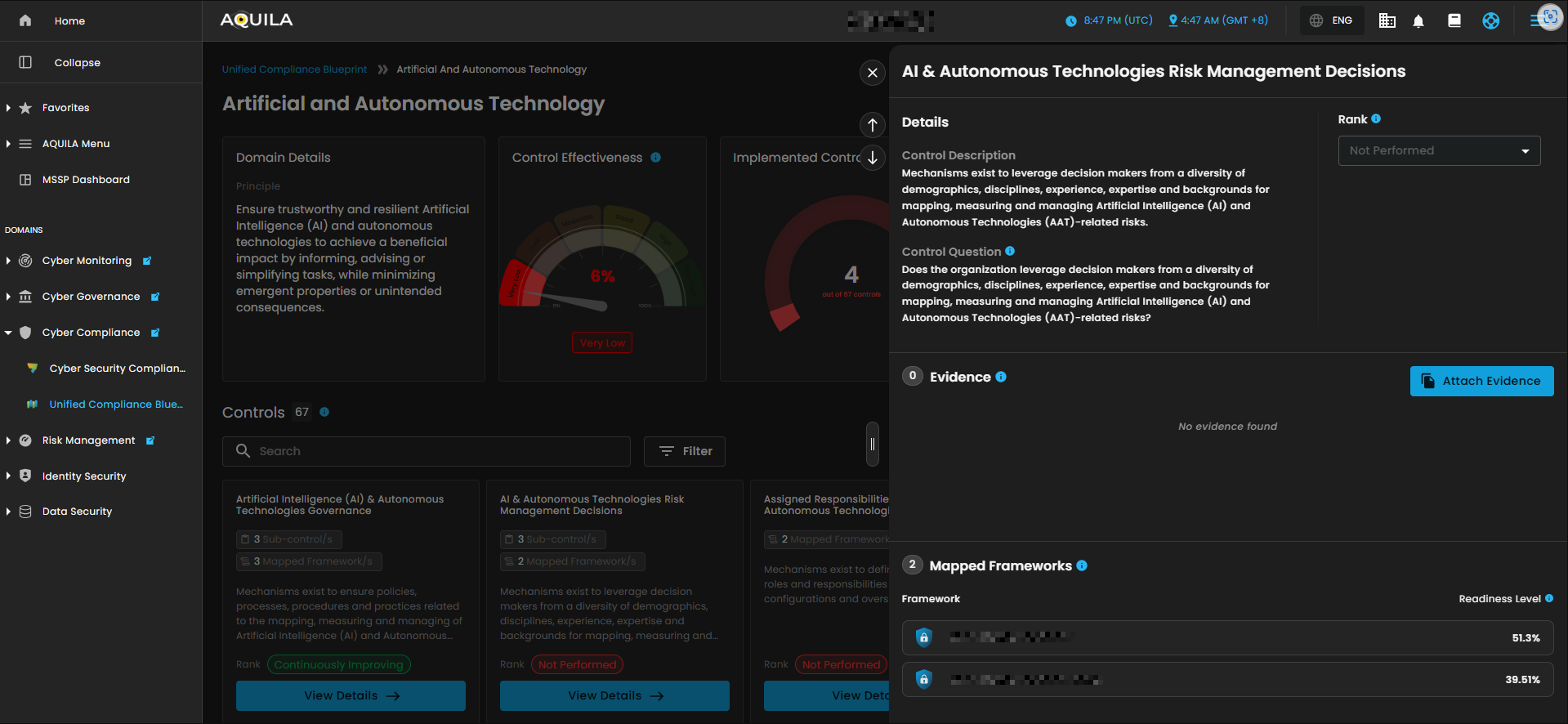Open the Rank dropdown showing Not Performed
The width and height of the screenshot is (1568, 724).
(1438, 151)
